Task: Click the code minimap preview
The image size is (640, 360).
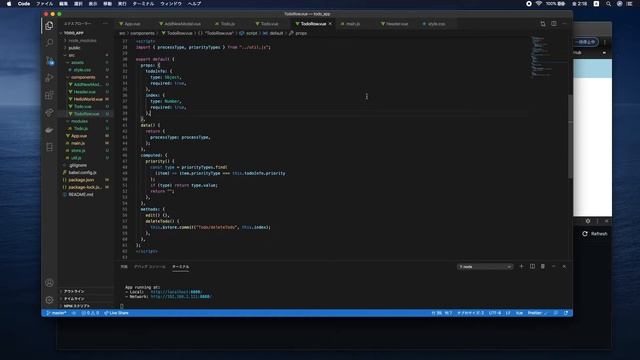Action: point(541,57)
